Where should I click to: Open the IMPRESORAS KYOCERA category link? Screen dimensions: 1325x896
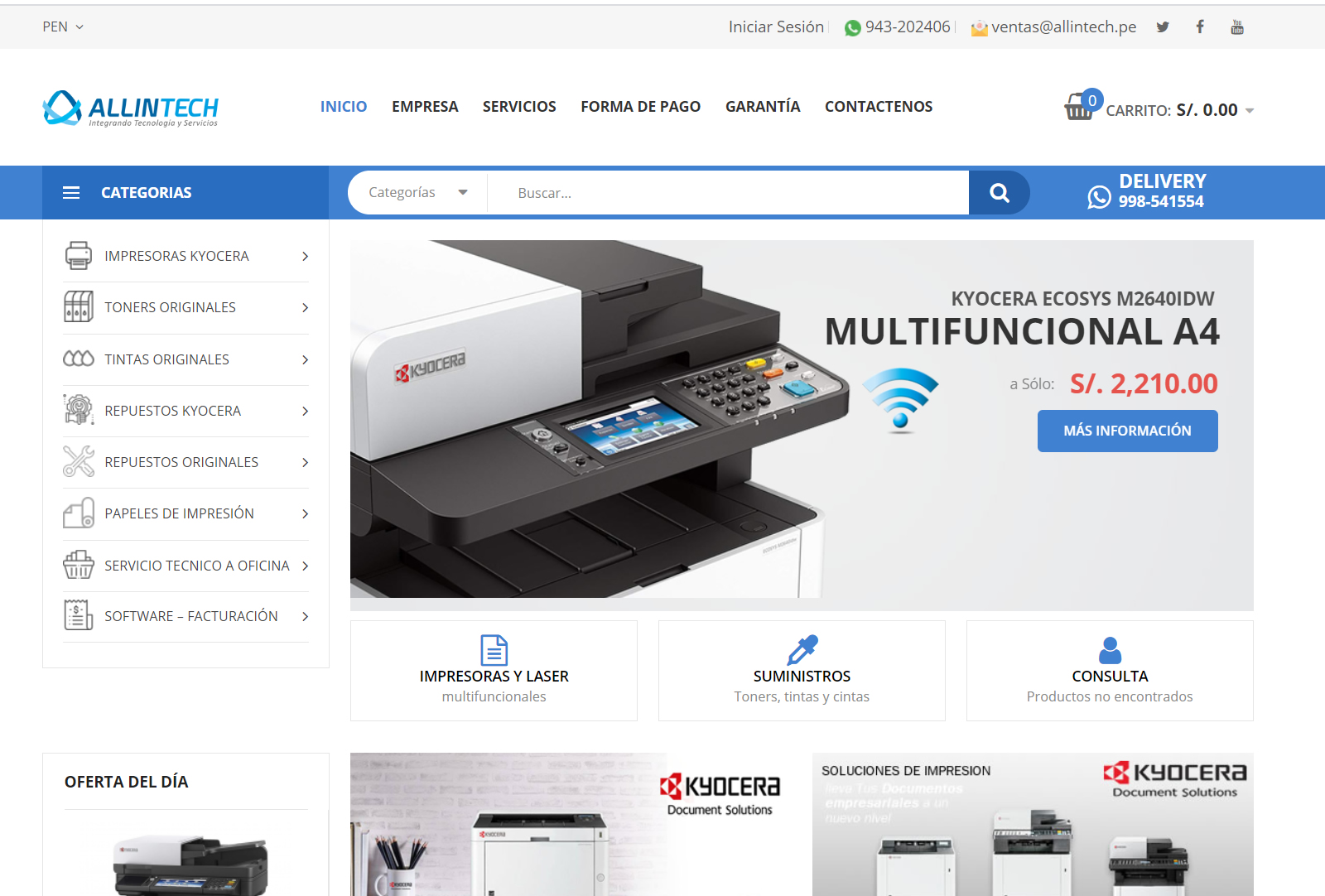click(176, 257)
